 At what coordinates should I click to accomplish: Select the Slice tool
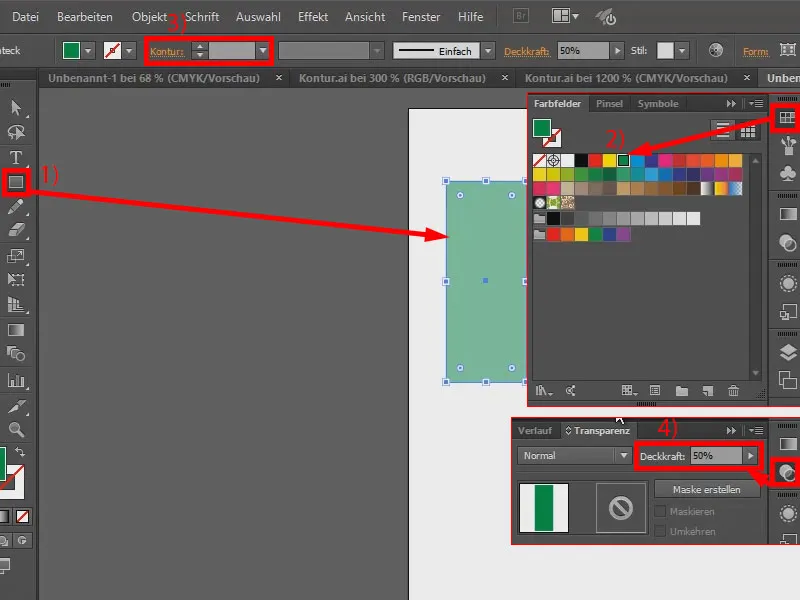coord(16,406)
